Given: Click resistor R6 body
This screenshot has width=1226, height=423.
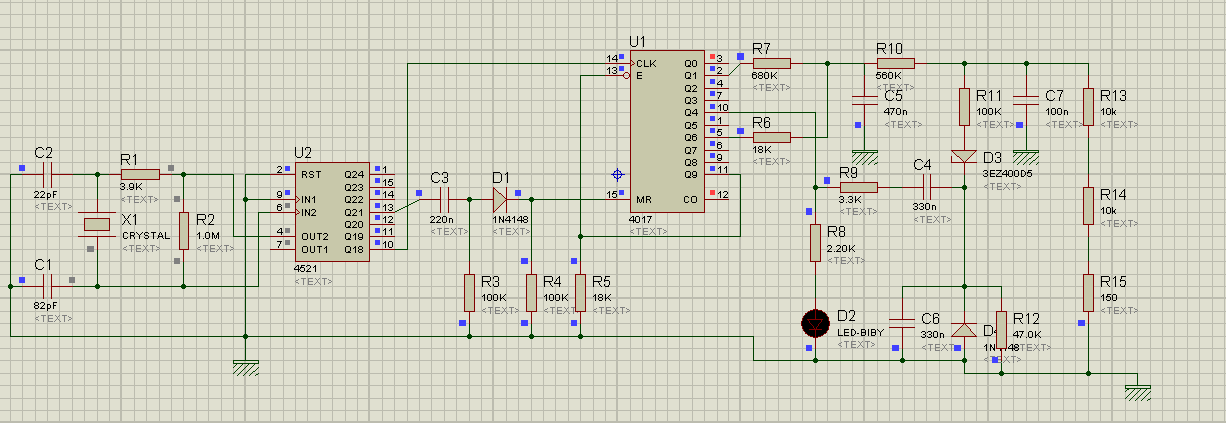Looking at the screenshot, I should click(x=770, y=137).
